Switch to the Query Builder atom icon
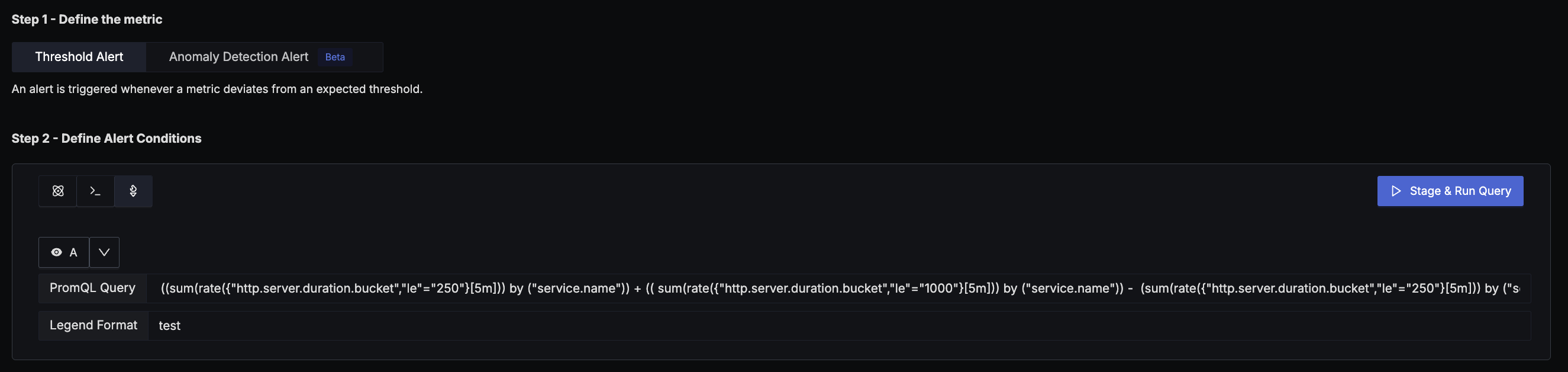1568x372 pixels. 58,191
